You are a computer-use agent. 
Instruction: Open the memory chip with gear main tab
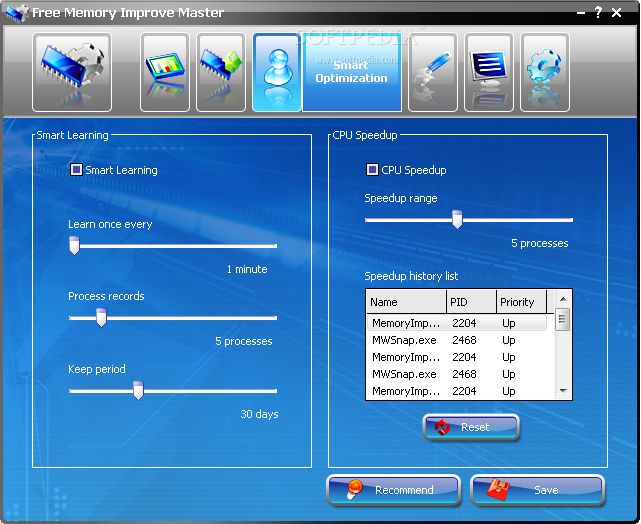coord(72,72)
